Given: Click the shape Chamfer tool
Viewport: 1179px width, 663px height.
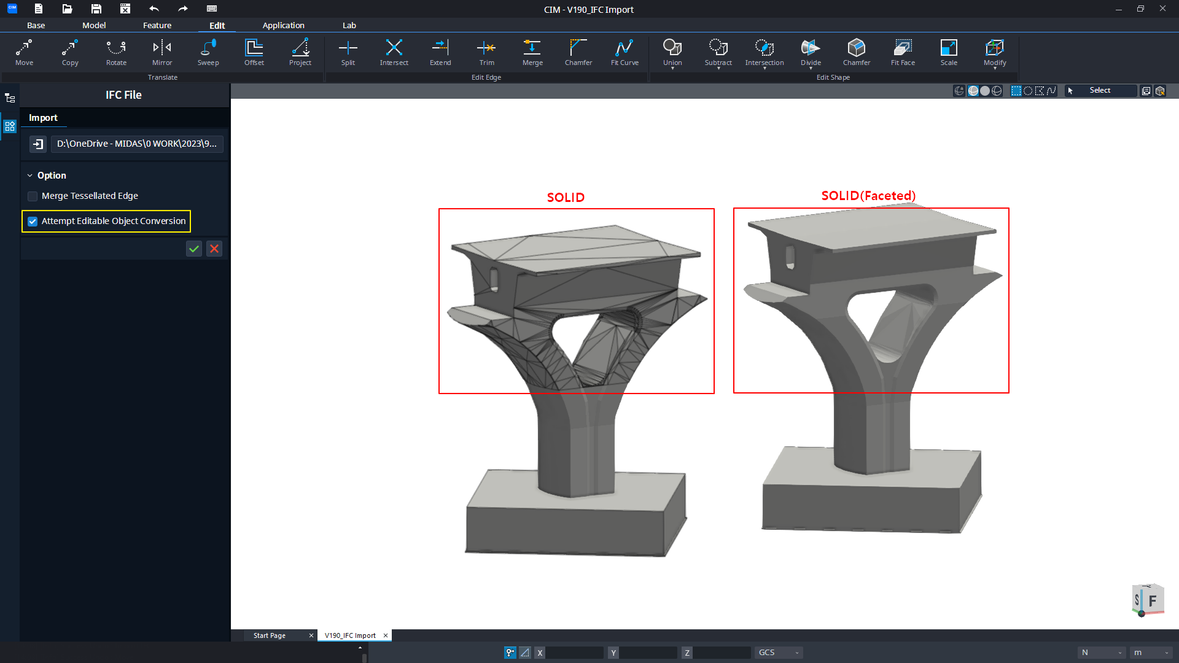Looking at the screenshot, I should pyautogui.click(x=856, y=53).
